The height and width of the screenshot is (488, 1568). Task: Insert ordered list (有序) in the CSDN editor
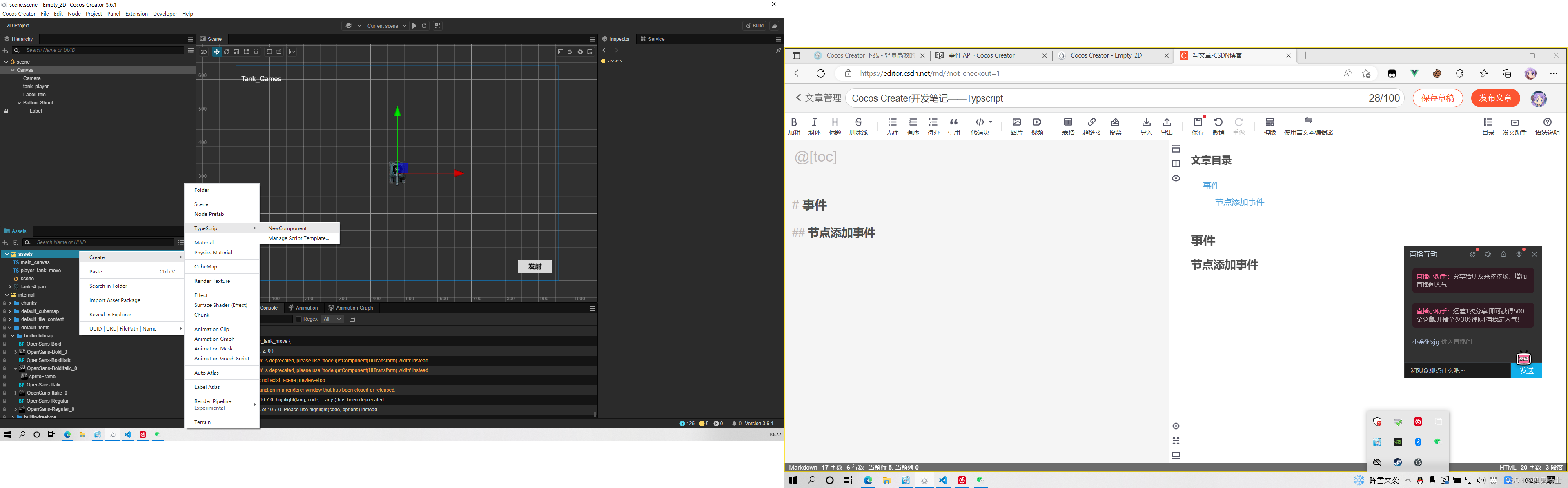[913, 126]
